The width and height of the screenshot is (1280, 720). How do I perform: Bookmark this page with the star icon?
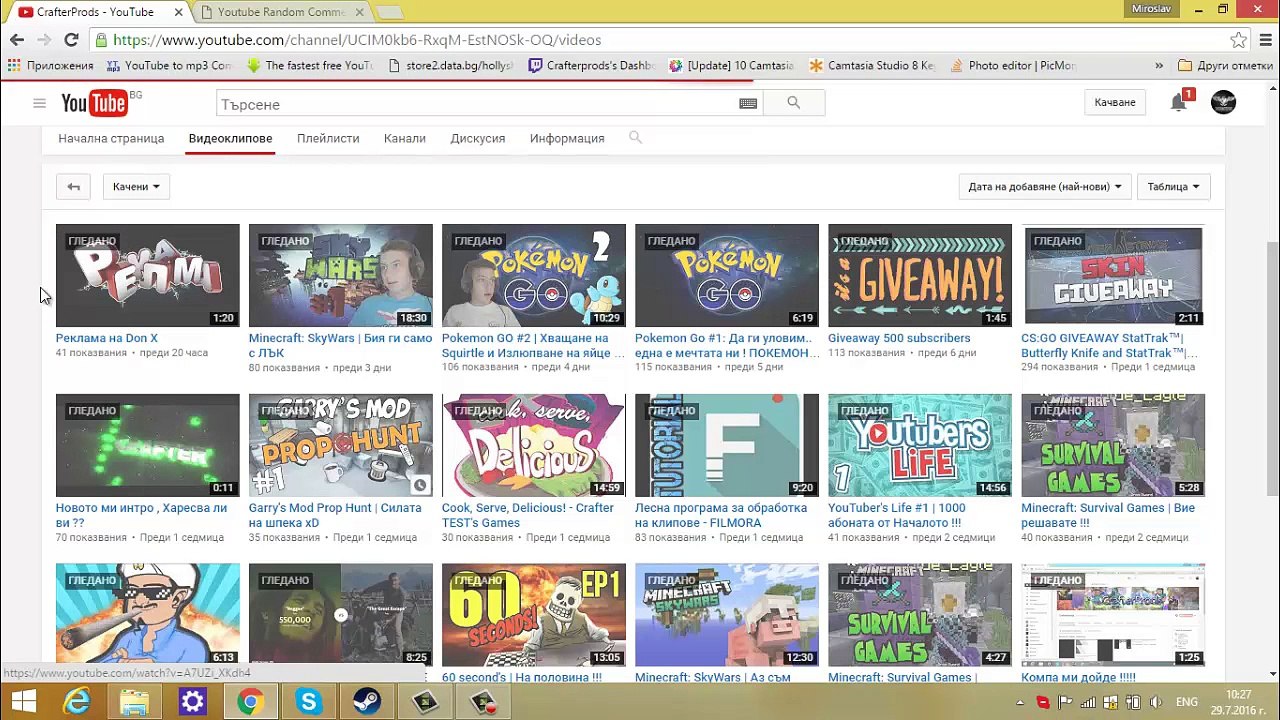pos(1238,40)
